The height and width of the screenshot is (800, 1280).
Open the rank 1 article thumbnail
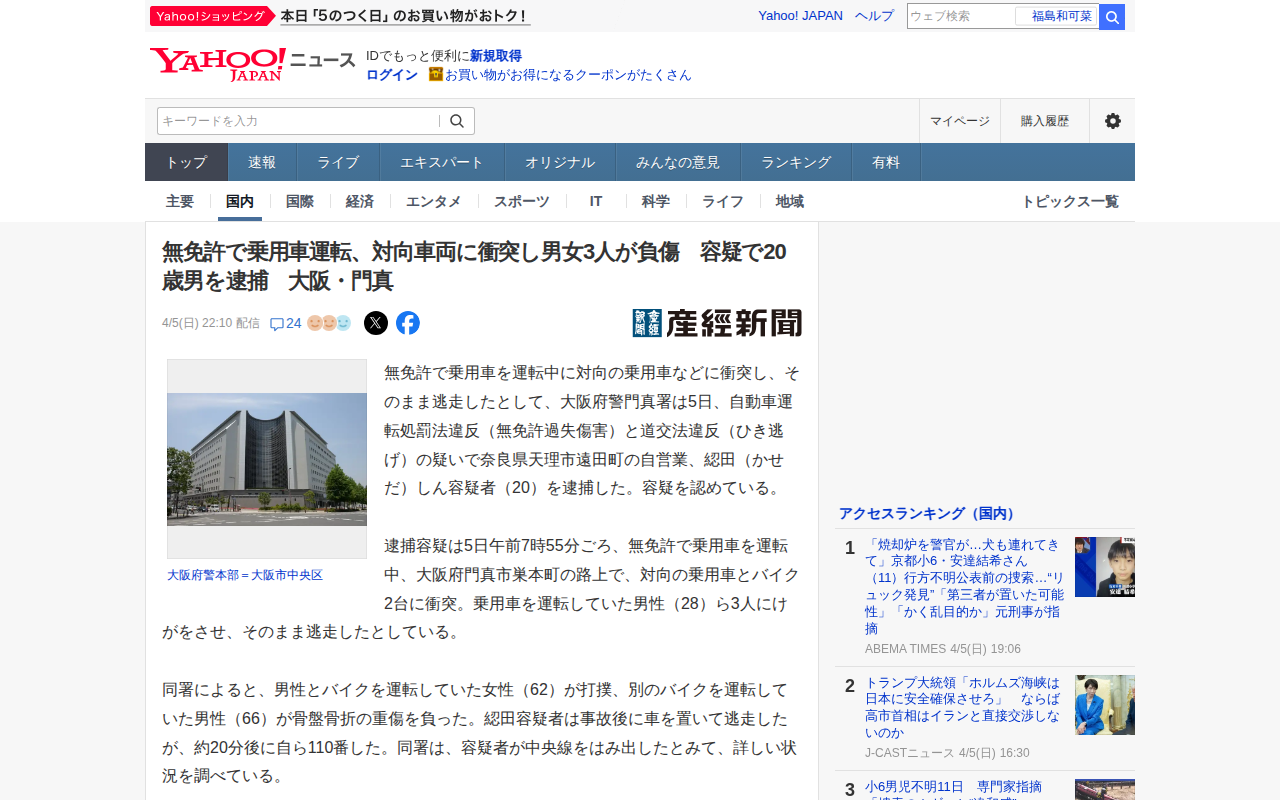[1105, 567]
